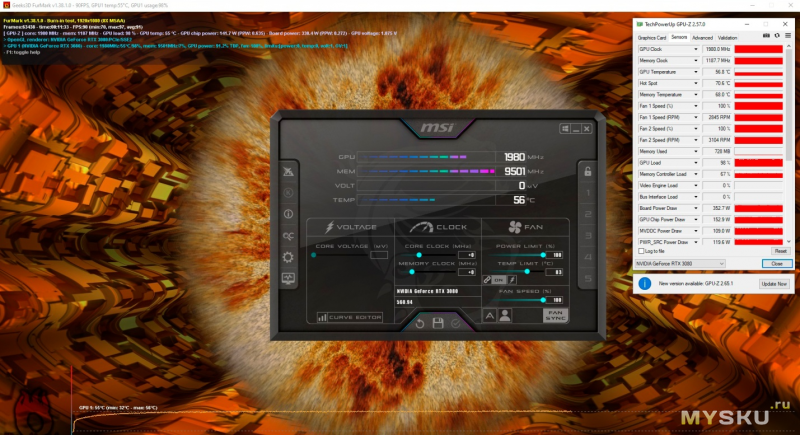Click Update Now in GPU-Z notice
The image size is (800, 435).
(x=774, y=284)
